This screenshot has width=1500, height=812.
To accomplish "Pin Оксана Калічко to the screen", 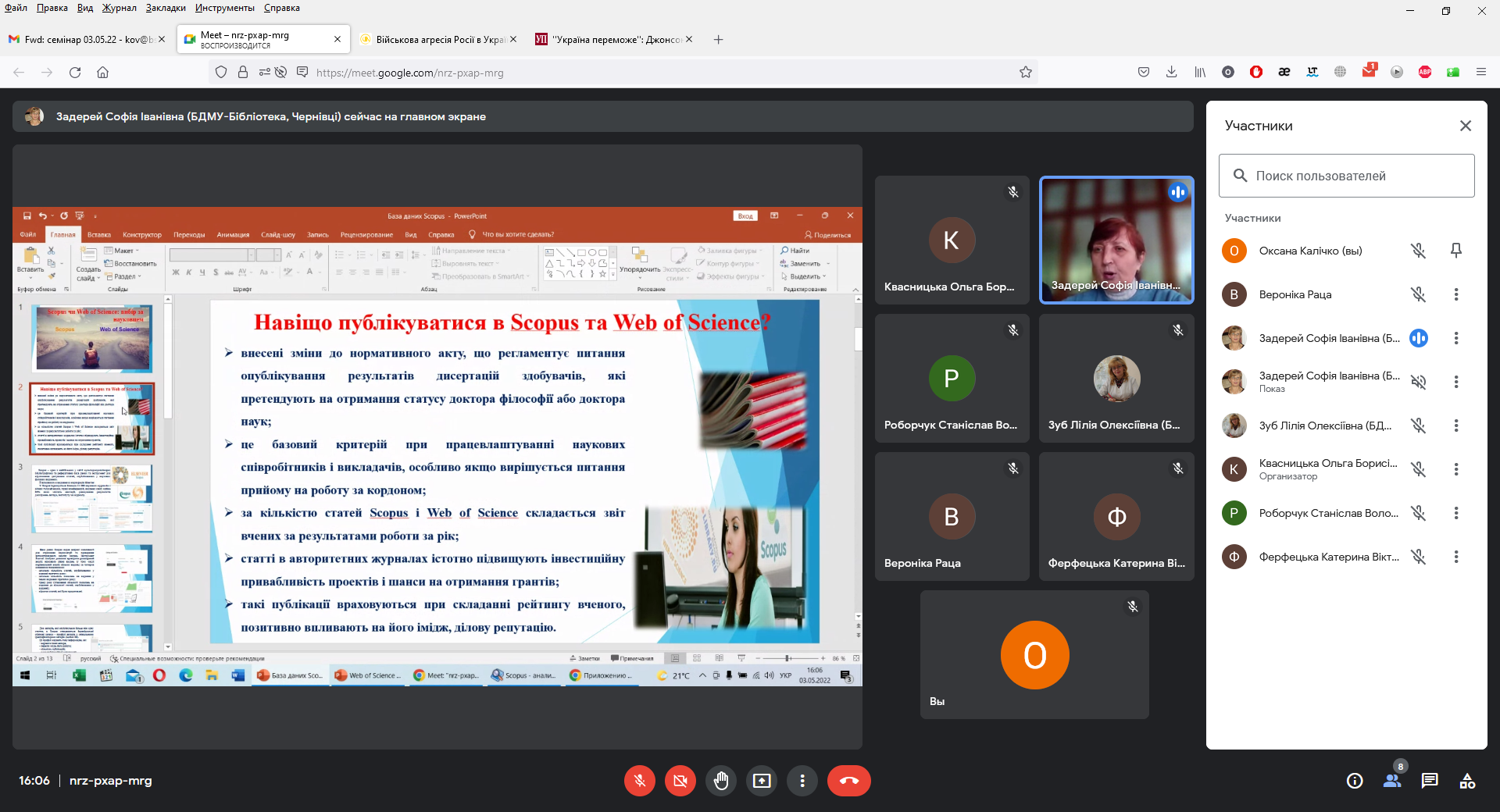I will 1456,251.
